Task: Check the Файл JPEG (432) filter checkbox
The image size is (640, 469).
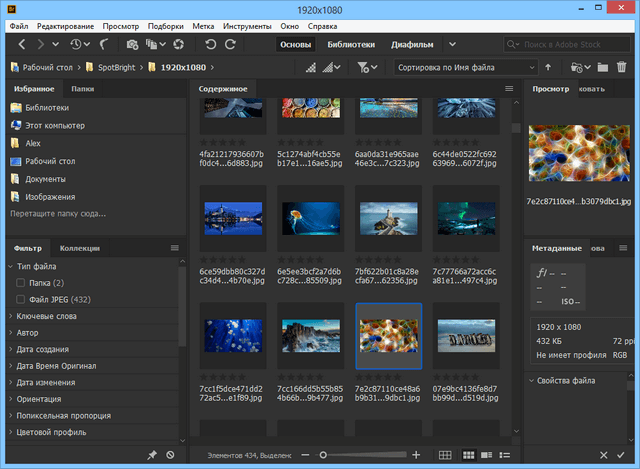Action: pyautogui.click(x=21, y=300)
